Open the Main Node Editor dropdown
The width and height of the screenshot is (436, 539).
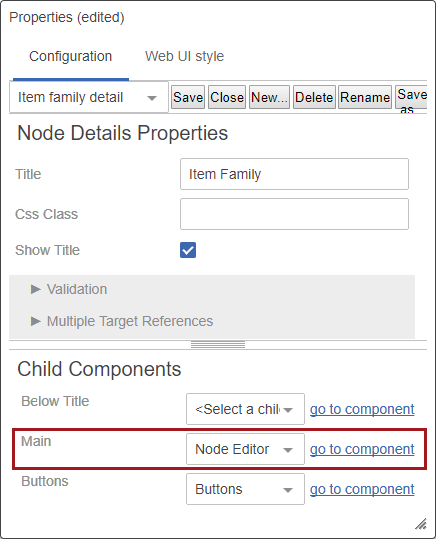point(246,449)
